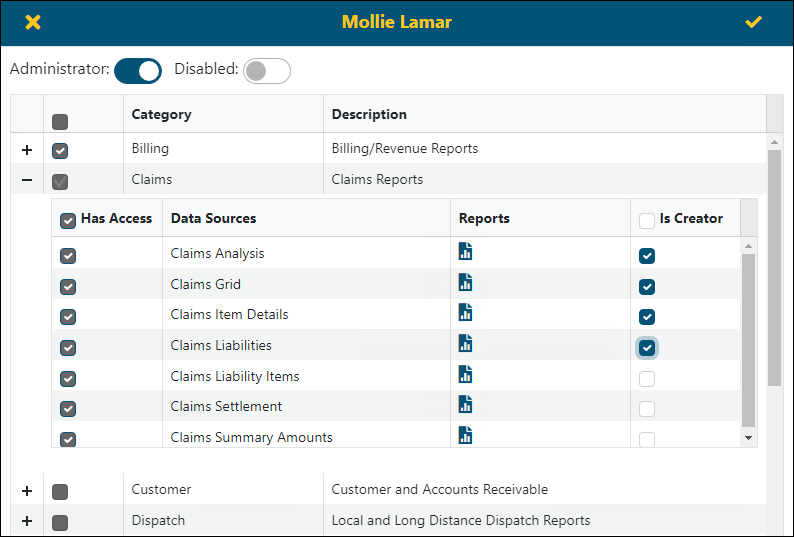Open the Claims Summary Amounts report icon

[465, 435]
